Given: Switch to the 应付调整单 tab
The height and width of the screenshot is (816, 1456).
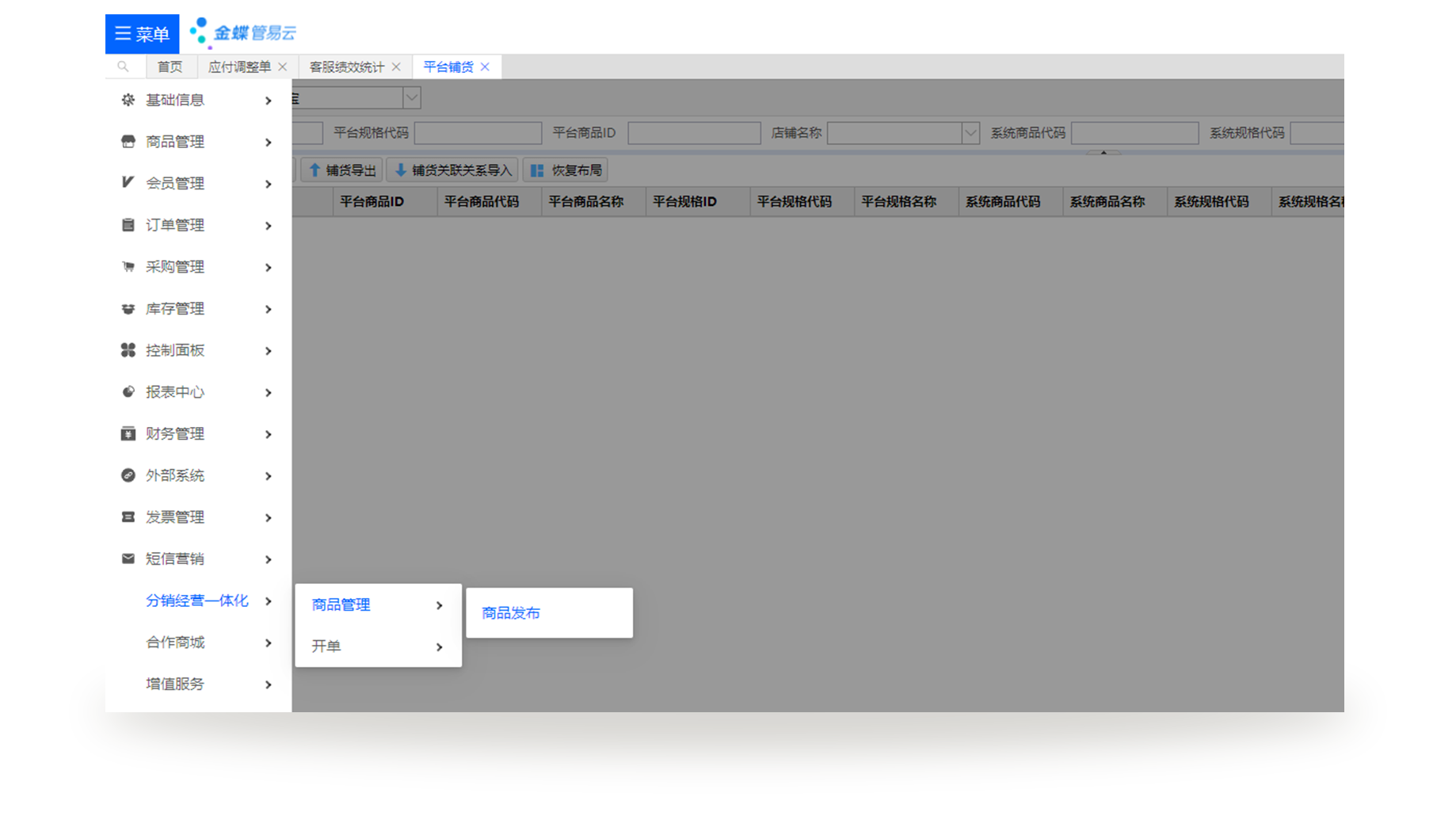Looking at the screenshot, I should [x=239, y=67].
